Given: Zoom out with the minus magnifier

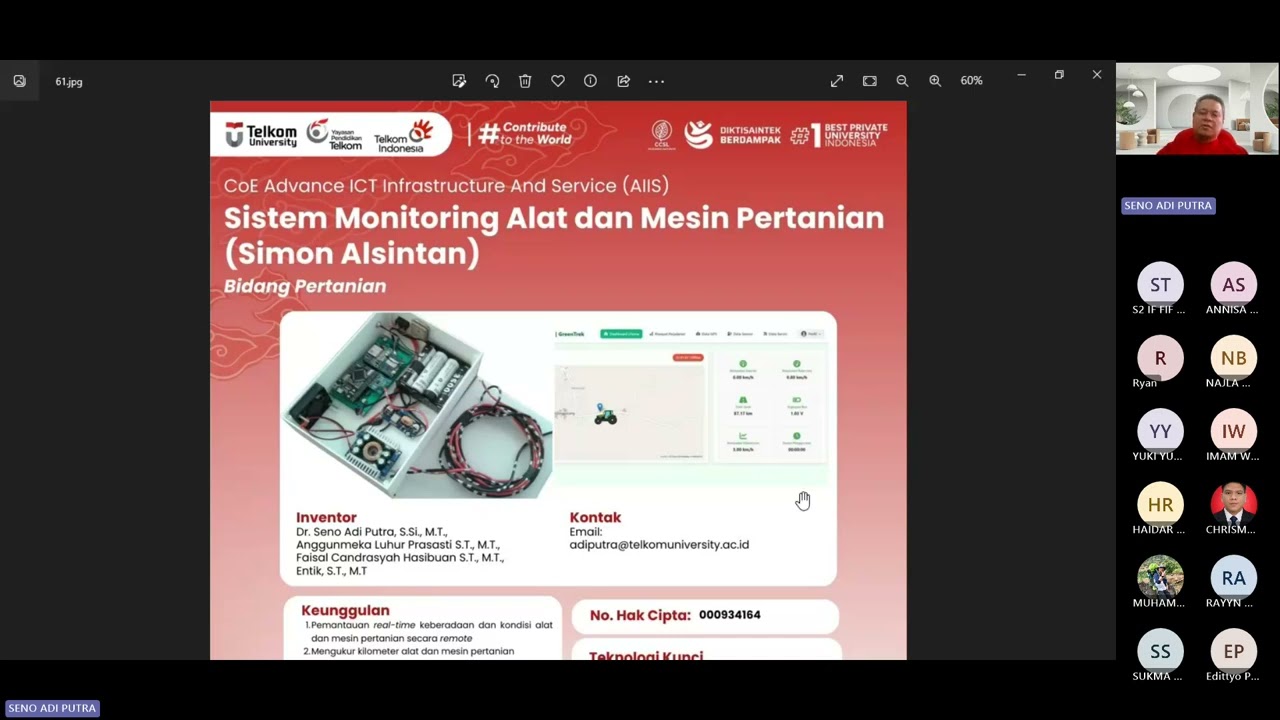Looking at the screenshot, I should [x=902, y=81].
